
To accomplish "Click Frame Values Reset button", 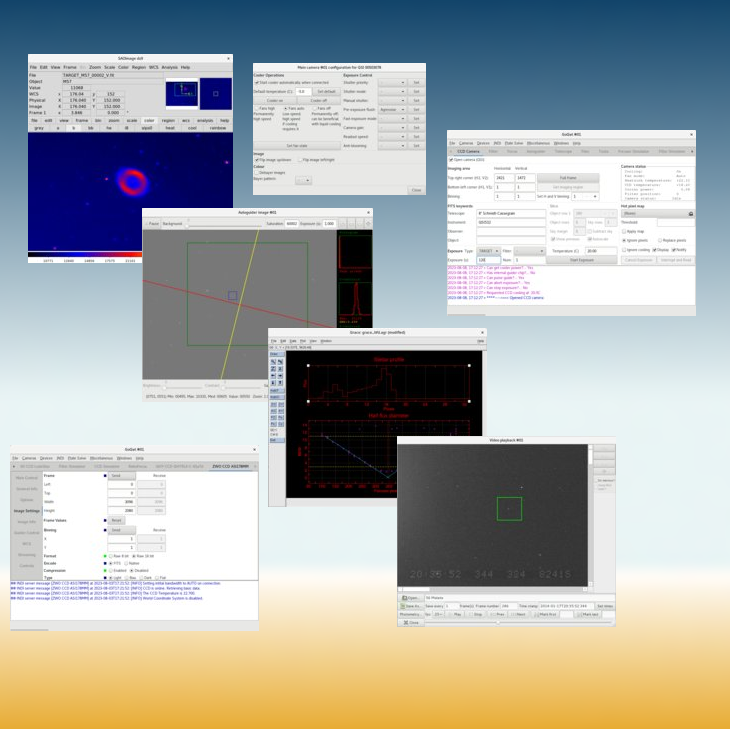I will (x=116, y=520).
